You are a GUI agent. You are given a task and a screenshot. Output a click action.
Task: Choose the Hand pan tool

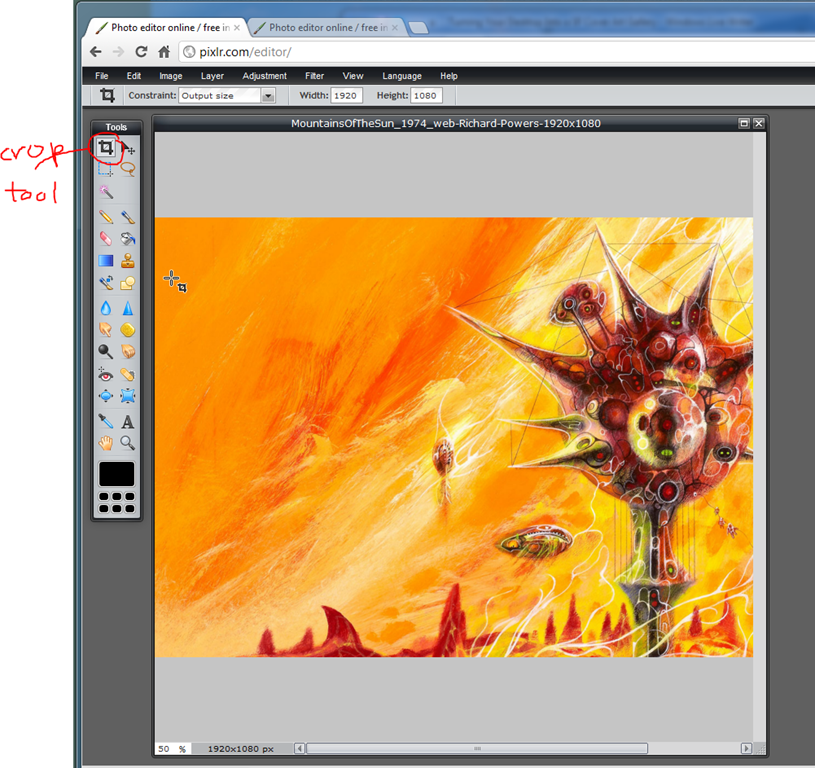tap(105, 443)
